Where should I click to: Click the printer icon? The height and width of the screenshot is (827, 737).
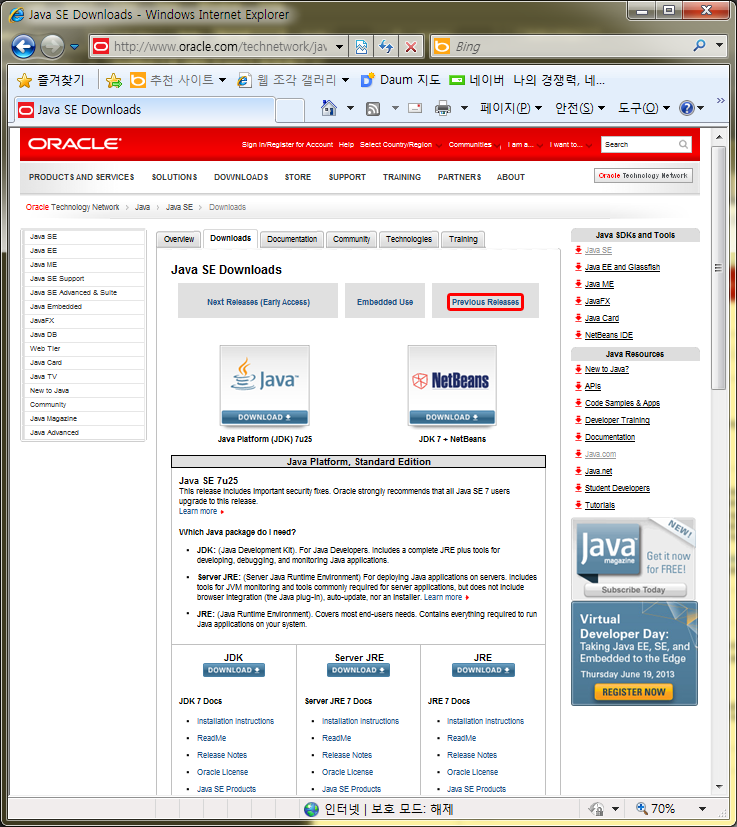(443, 108)
